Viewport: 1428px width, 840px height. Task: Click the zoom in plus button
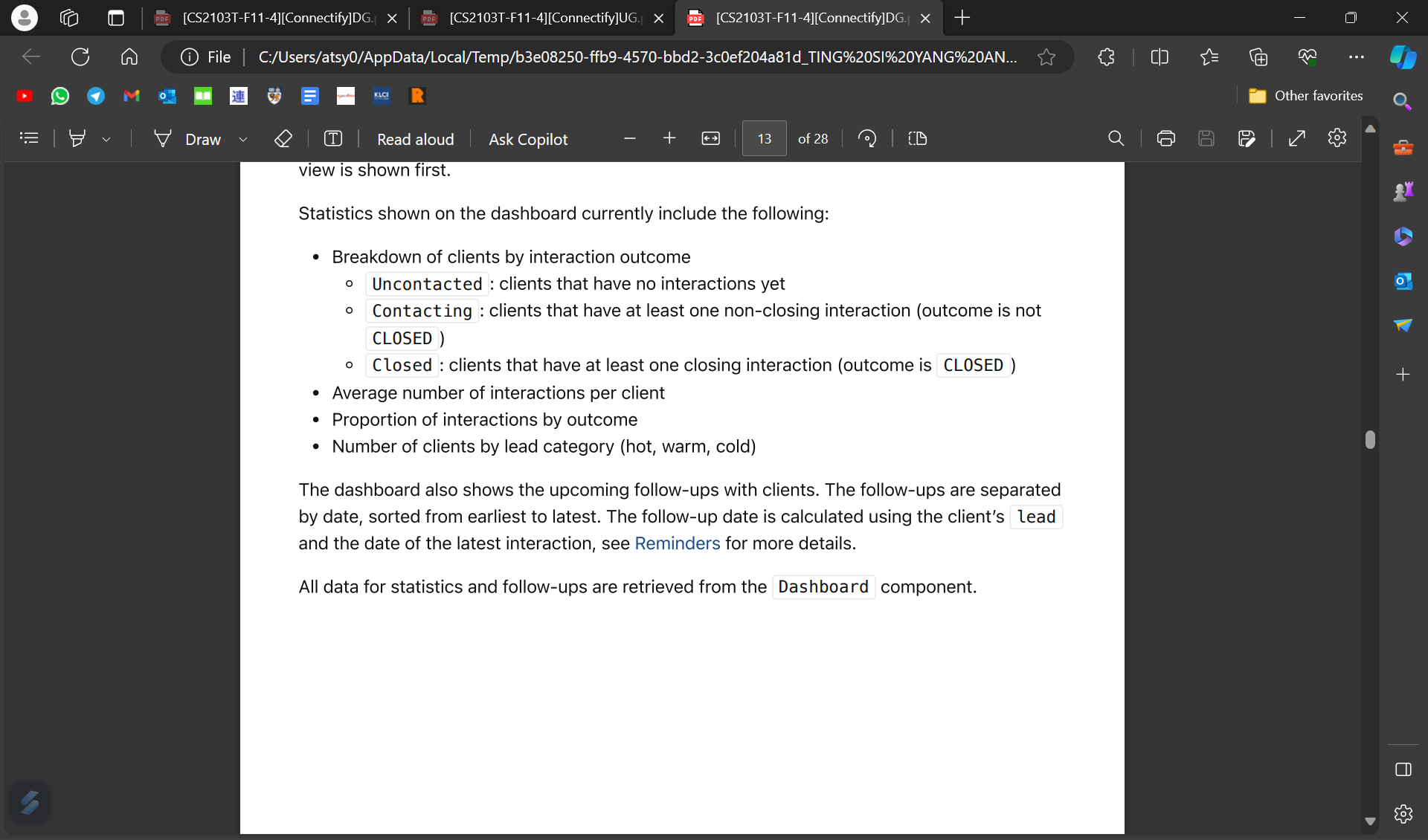[670, 139]
